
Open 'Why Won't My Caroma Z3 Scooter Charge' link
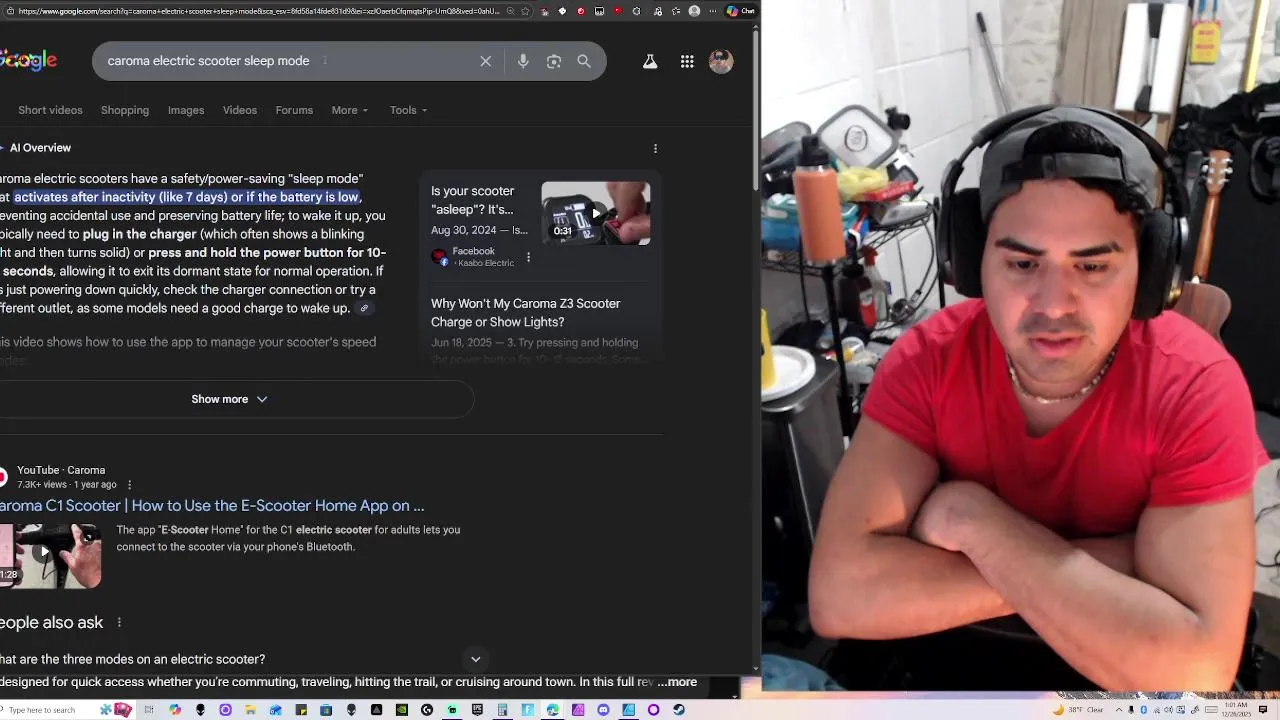(525, 313)
